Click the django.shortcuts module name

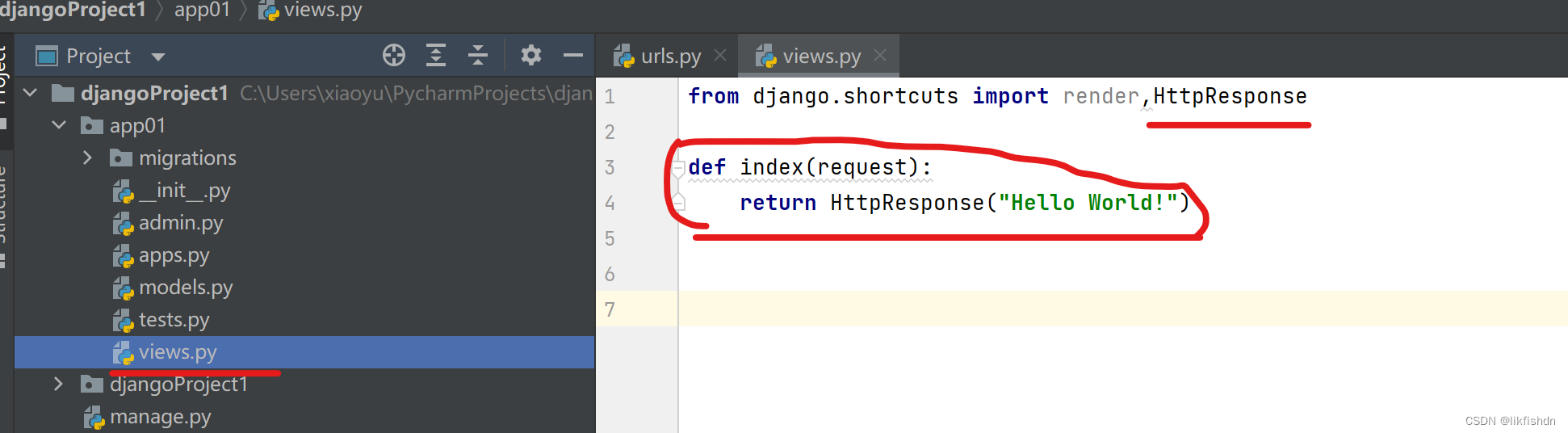(855, 96)
